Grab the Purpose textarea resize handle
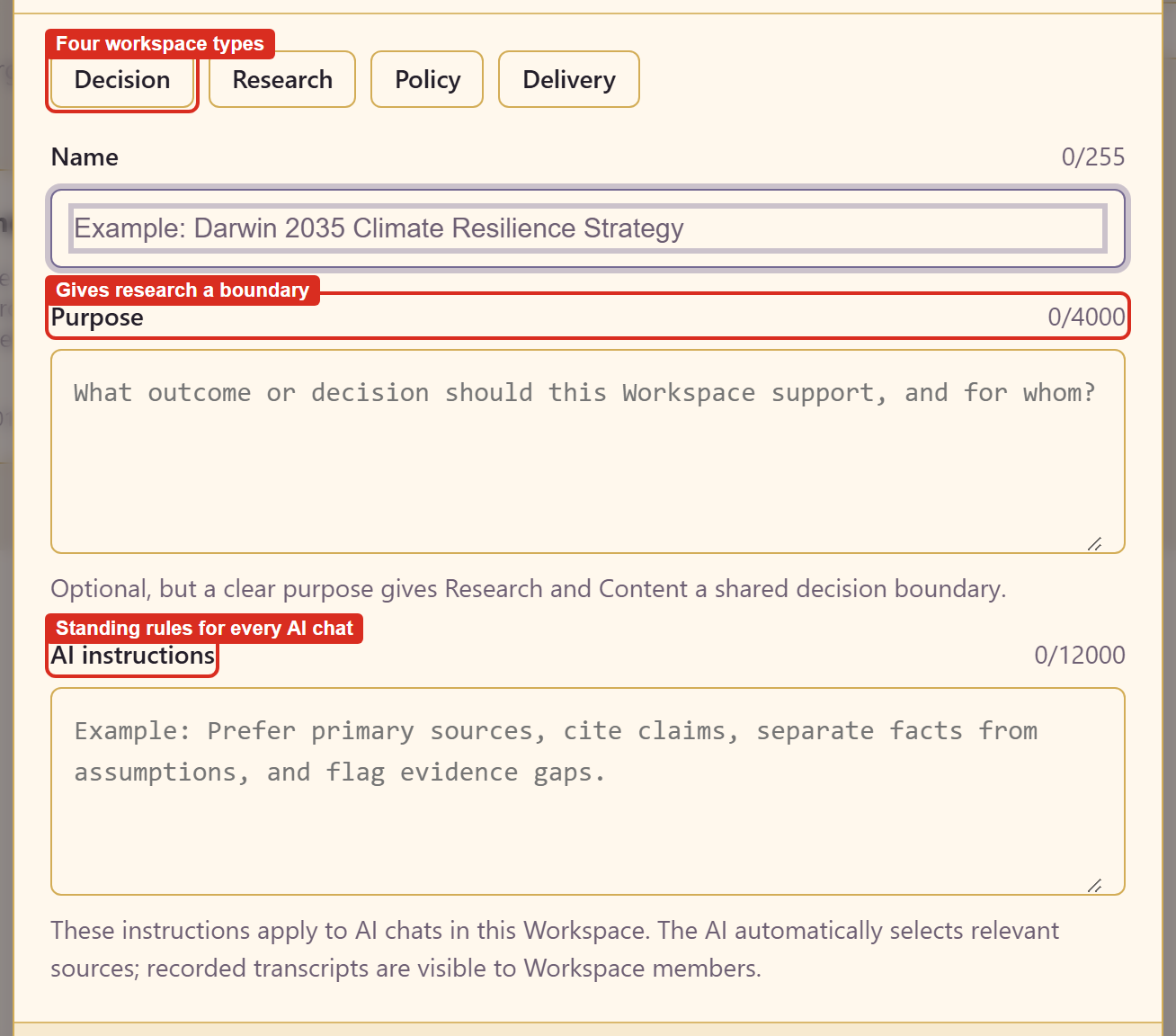This screenshot has height=1036, width=1176. pyautogui.click(x=1094, y=544)
